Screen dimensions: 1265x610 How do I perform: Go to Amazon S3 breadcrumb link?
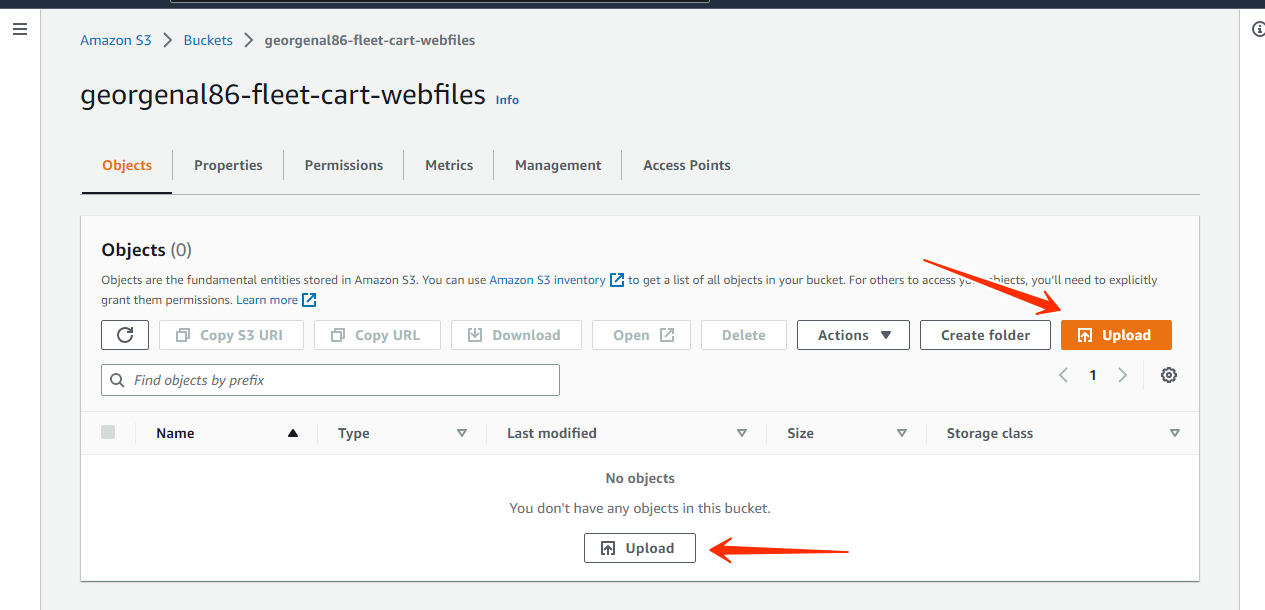point(116,40)
